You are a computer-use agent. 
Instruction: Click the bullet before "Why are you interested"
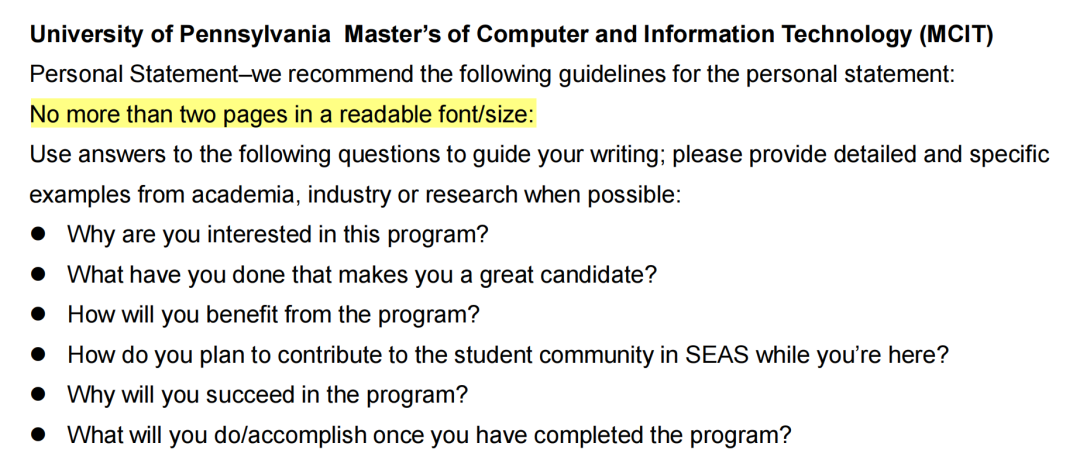[x=38, y=234]
